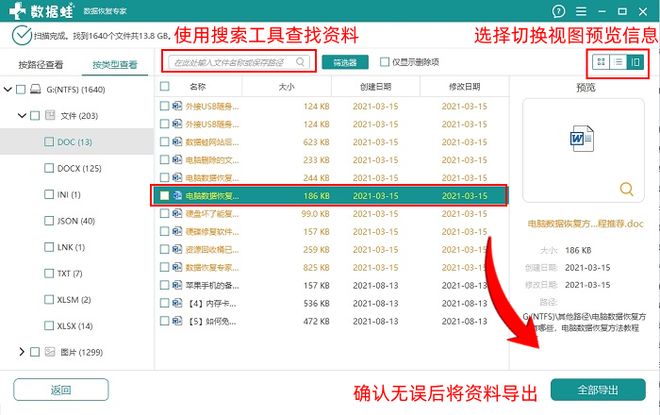Switch to 按路径查看 tab
The width and height of the screenshot is (660, 415).
coord(41,64)
